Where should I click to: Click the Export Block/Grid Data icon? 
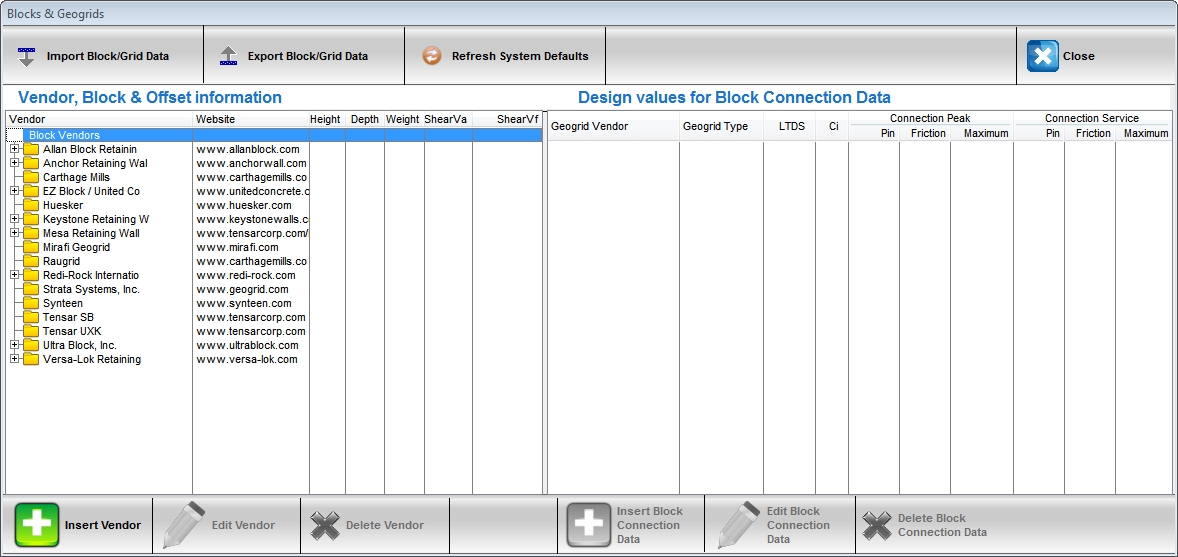(228, 56)
